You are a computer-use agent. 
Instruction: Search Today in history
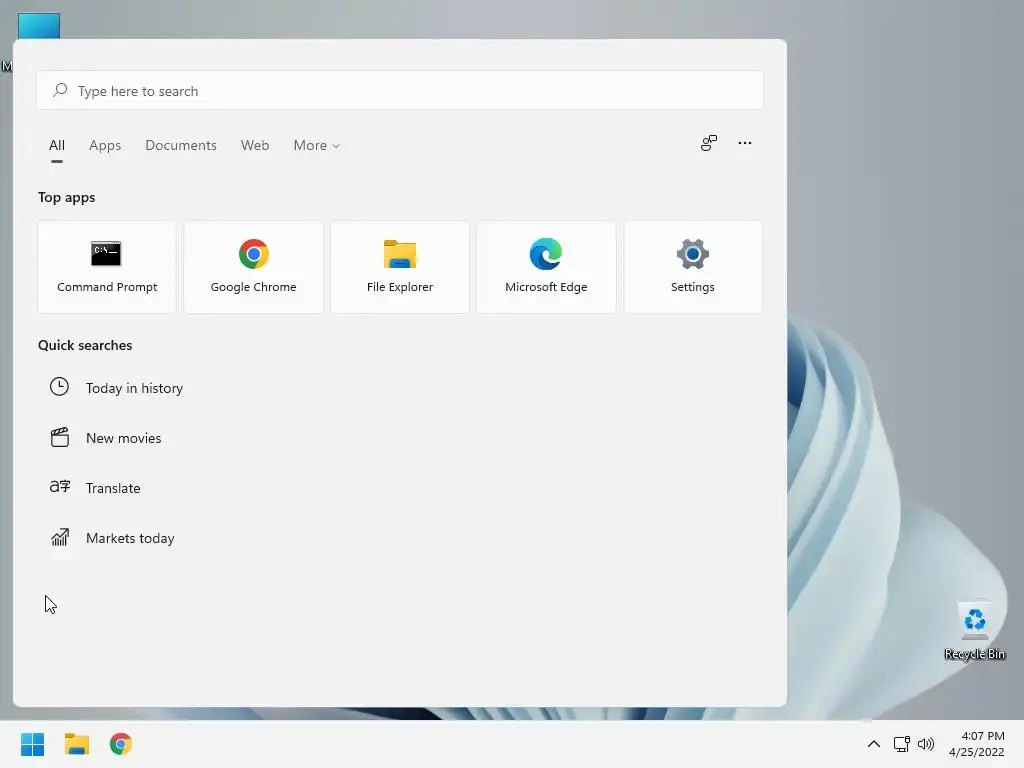pos(134,388)
